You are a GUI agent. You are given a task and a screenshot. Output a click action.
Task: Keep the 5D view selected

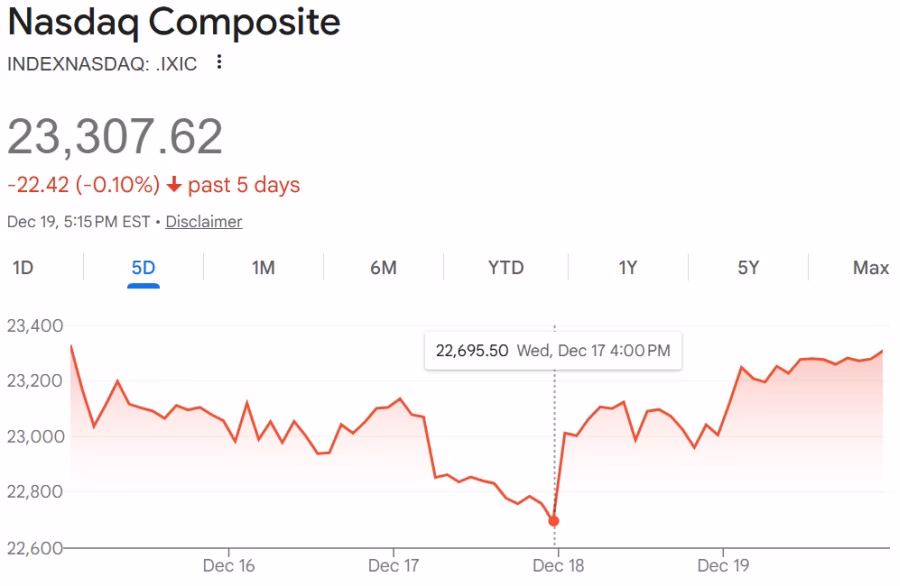click(142, 268)
